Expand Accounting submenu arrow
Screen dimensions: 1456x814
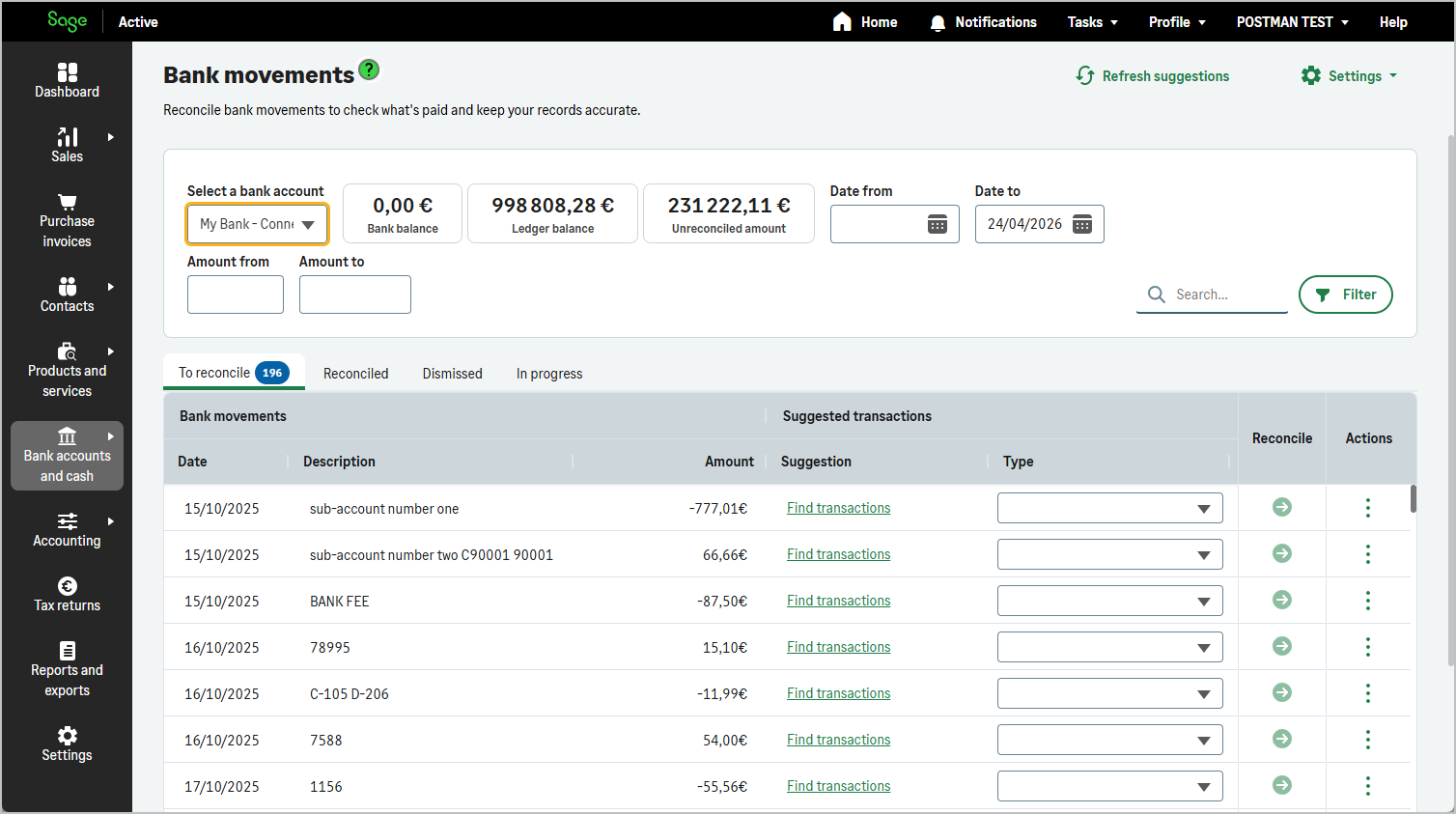[111, 521]
